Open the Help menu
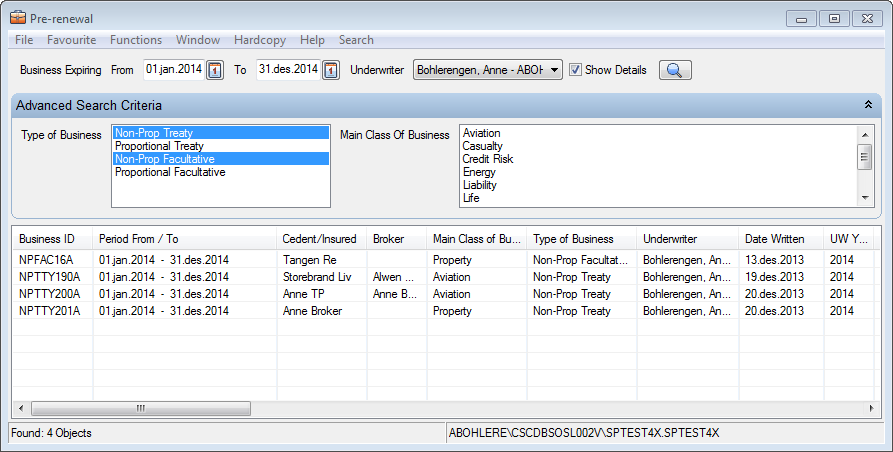 (312, 40)
